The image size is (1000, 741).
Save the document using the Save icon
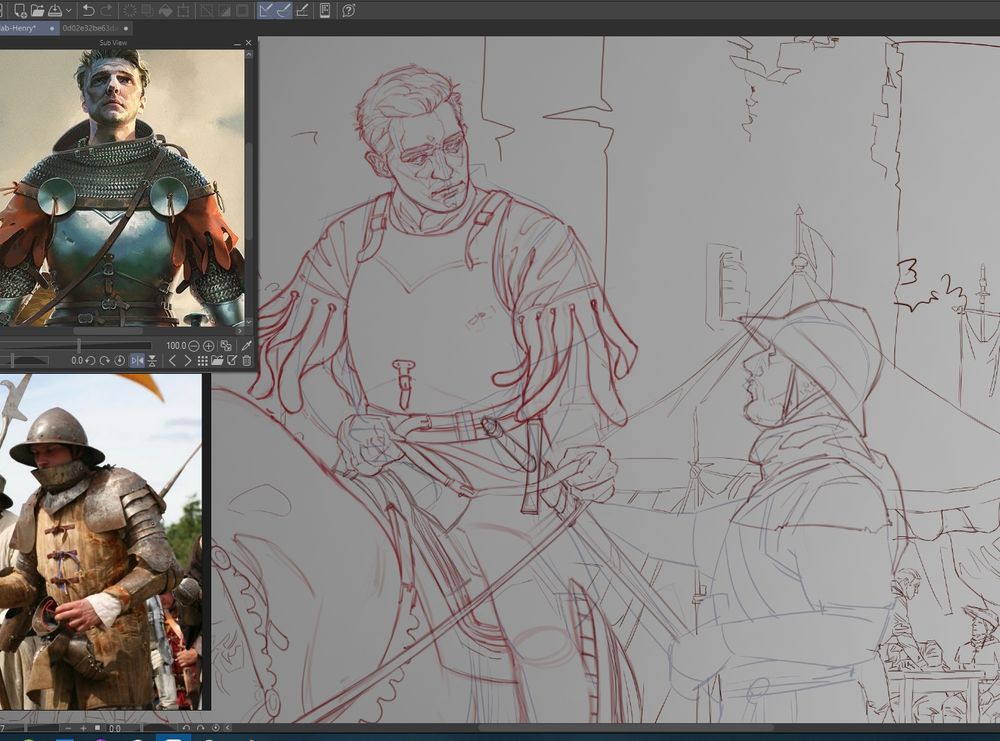pyautogui.click(x=55, y=10)
